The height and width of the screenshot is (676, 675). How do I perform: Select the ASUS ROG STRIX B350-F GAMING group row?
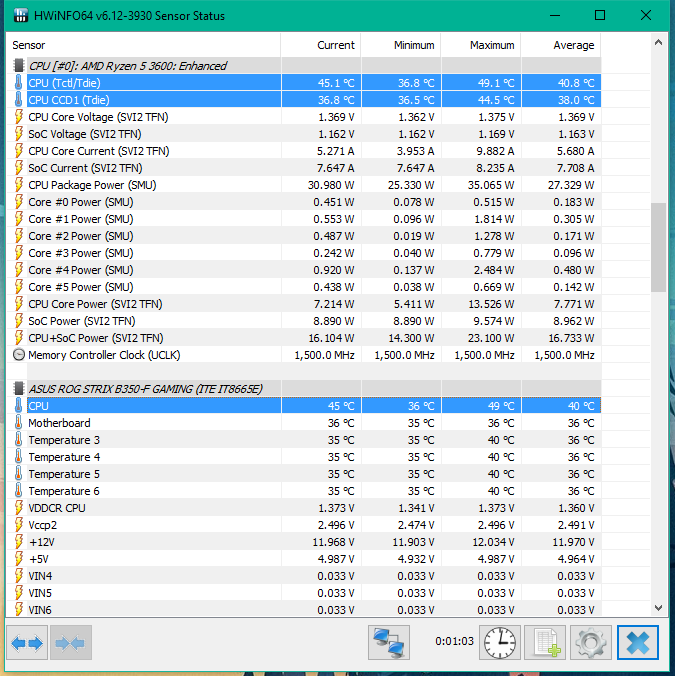(x=304, y=388)
